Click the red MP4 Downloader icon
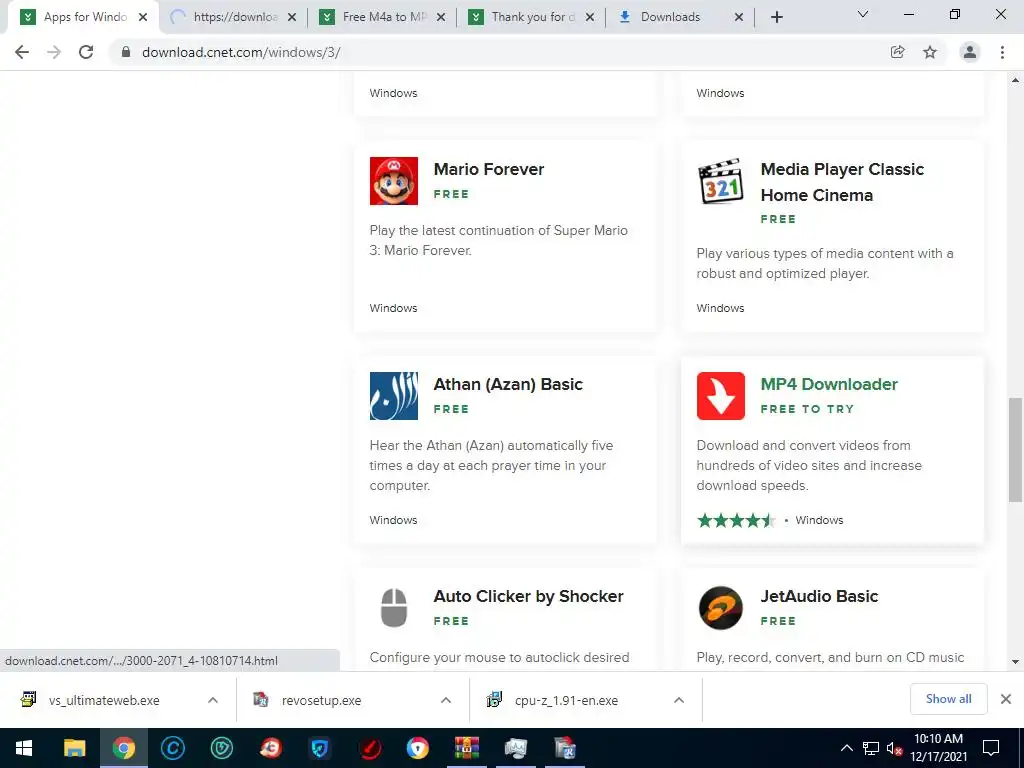 720,396
